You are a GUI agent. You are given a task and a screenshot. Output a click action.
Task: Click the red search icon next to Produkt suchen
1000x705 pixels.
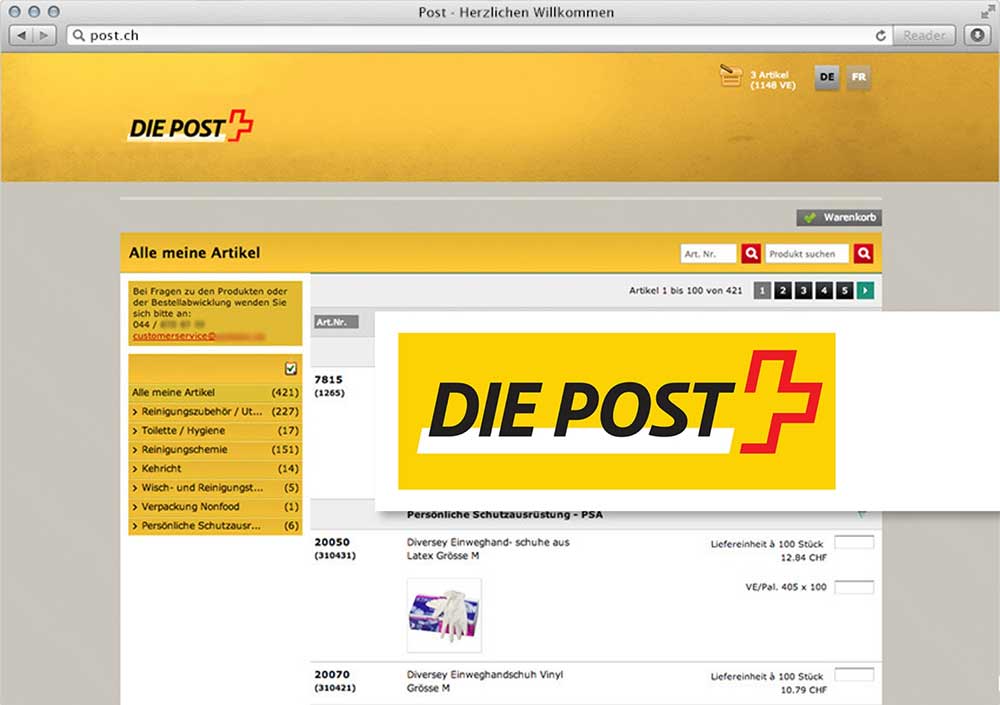pos(864,253)
